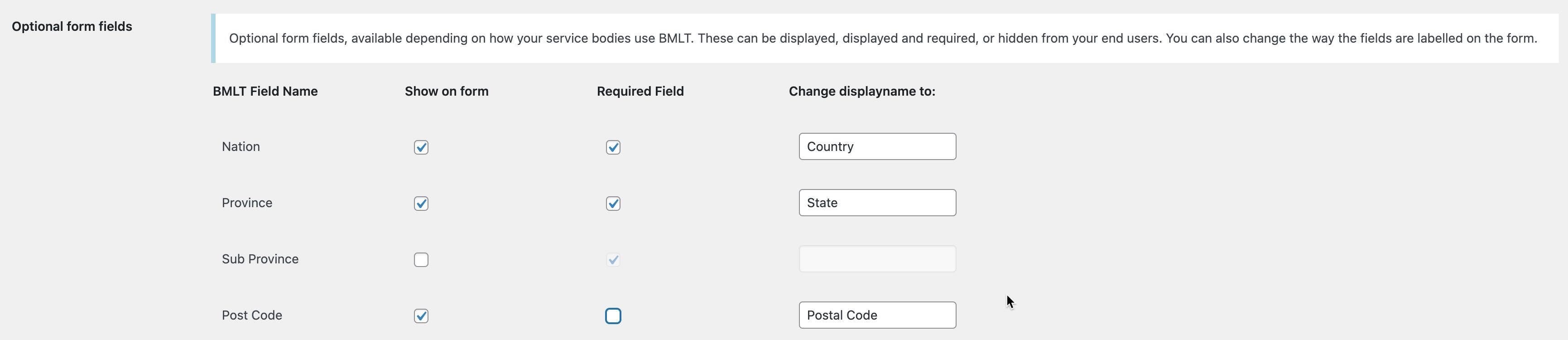Click the Post Code field label
Viewport: 1568px width, 340px height.
click(x=251, y=315)
